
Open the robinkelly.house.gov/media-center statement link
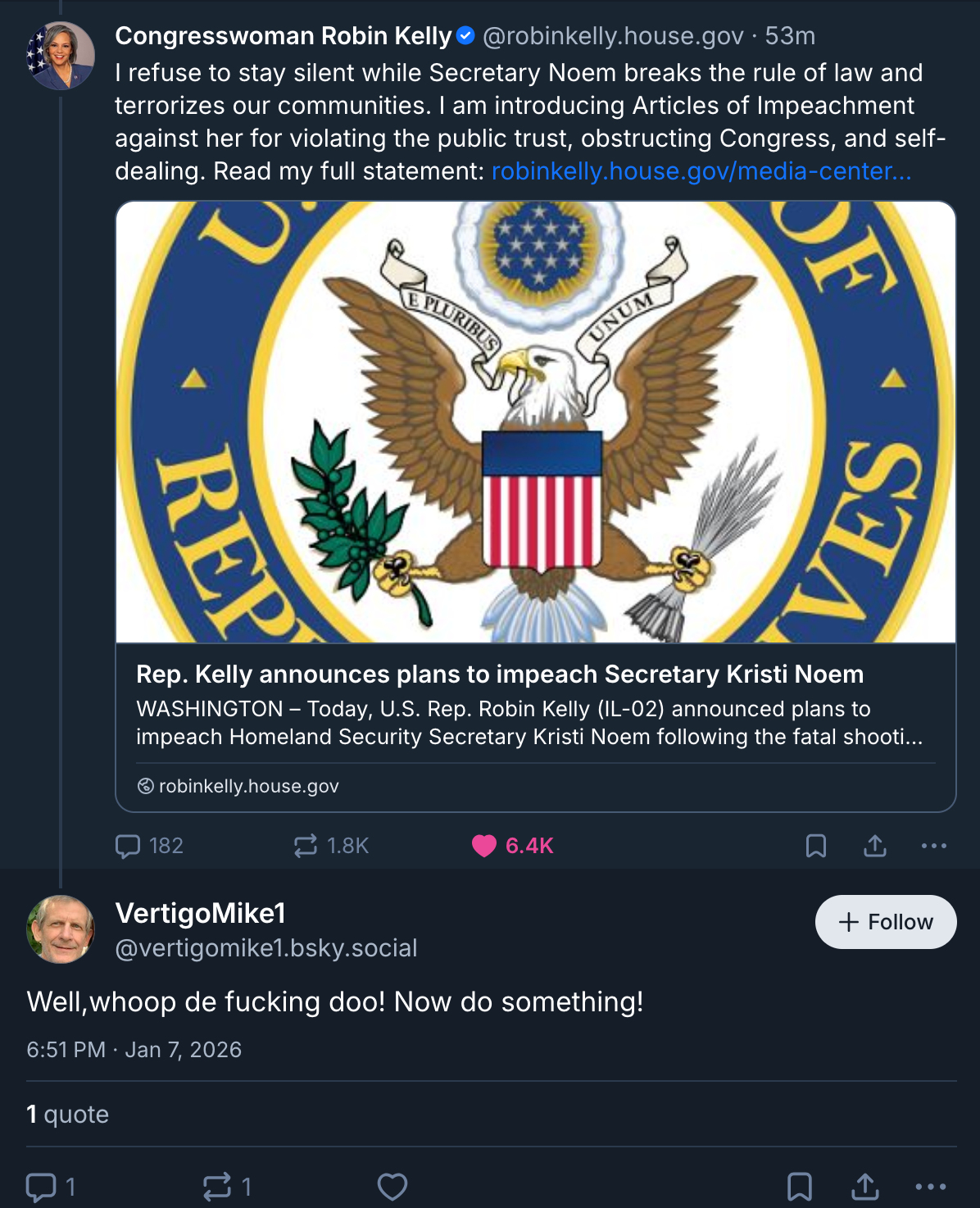point(701,171)
